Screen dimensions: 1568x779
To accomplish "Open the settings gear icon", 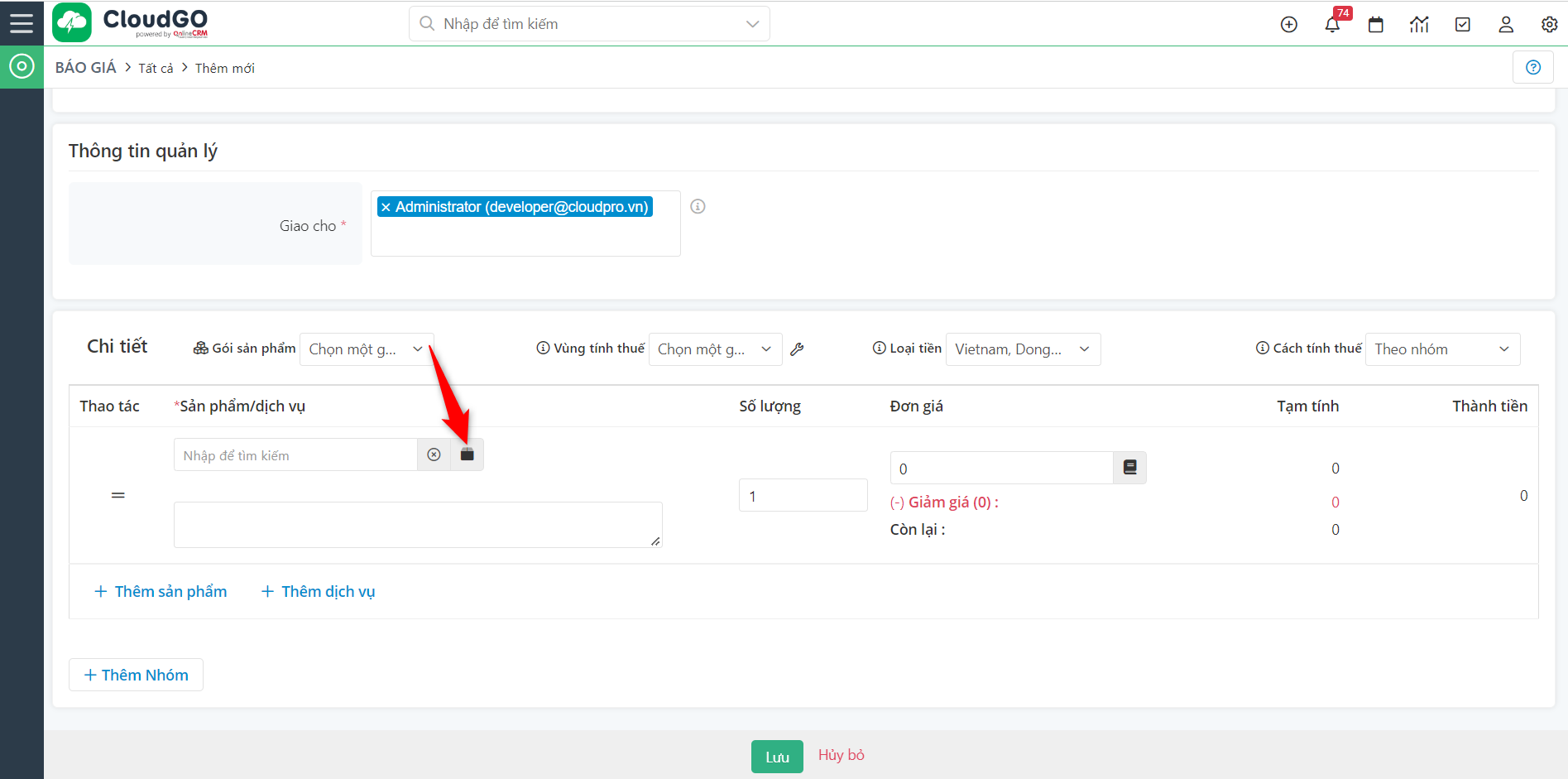I will click(1548, 24).
